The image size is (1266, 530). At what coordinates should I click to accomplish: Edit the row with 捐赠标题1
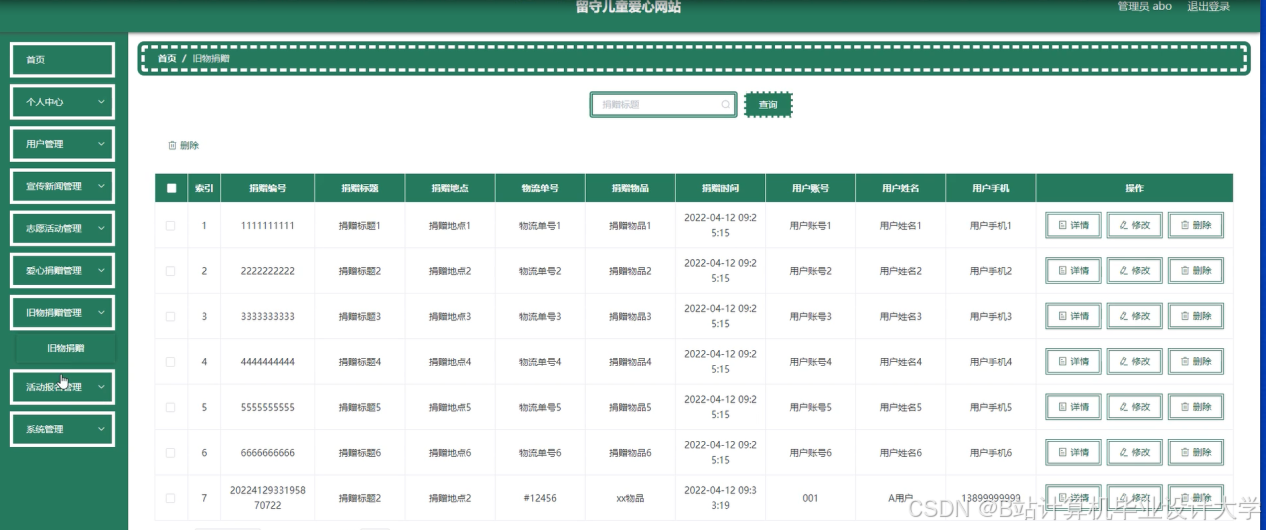pos(1134,225)
